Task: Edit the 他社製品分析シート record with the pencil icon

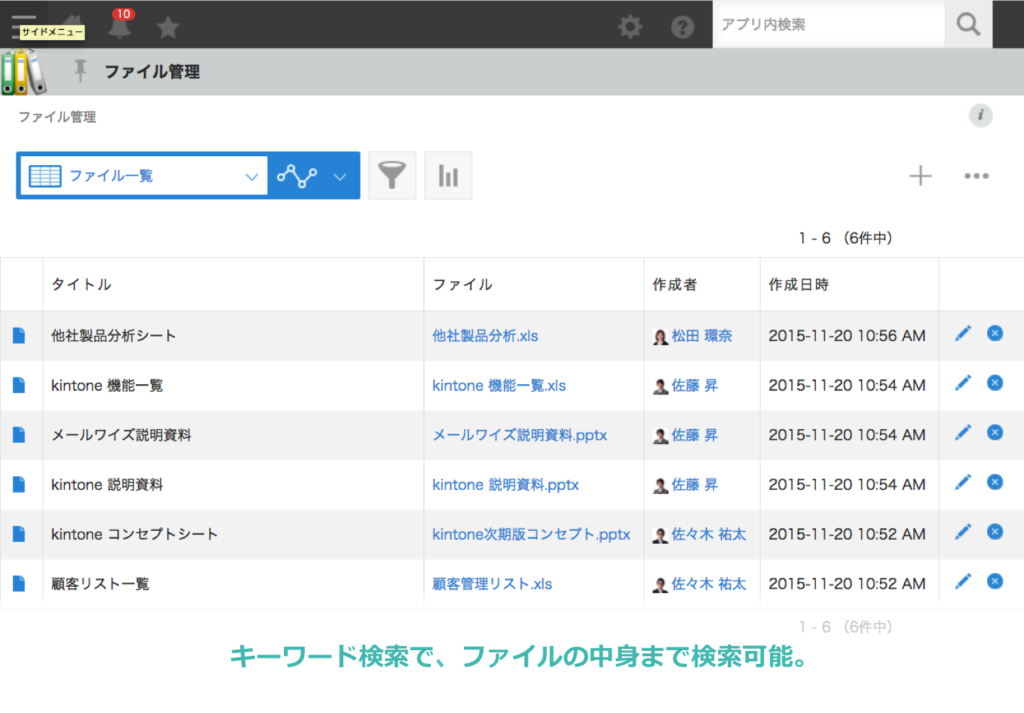Action: [962, 335]
